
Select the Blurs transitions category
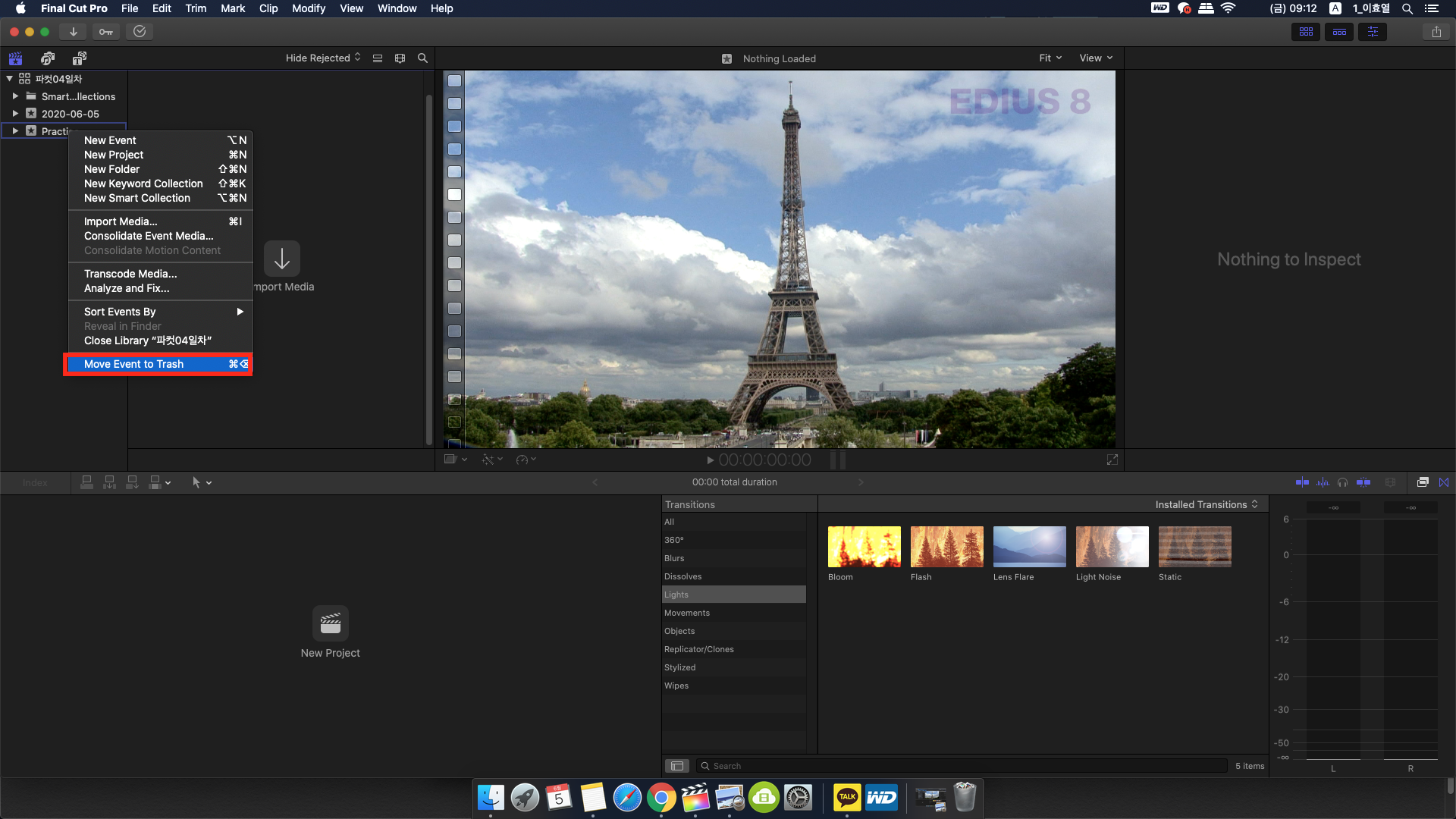(x=734, y=558)
